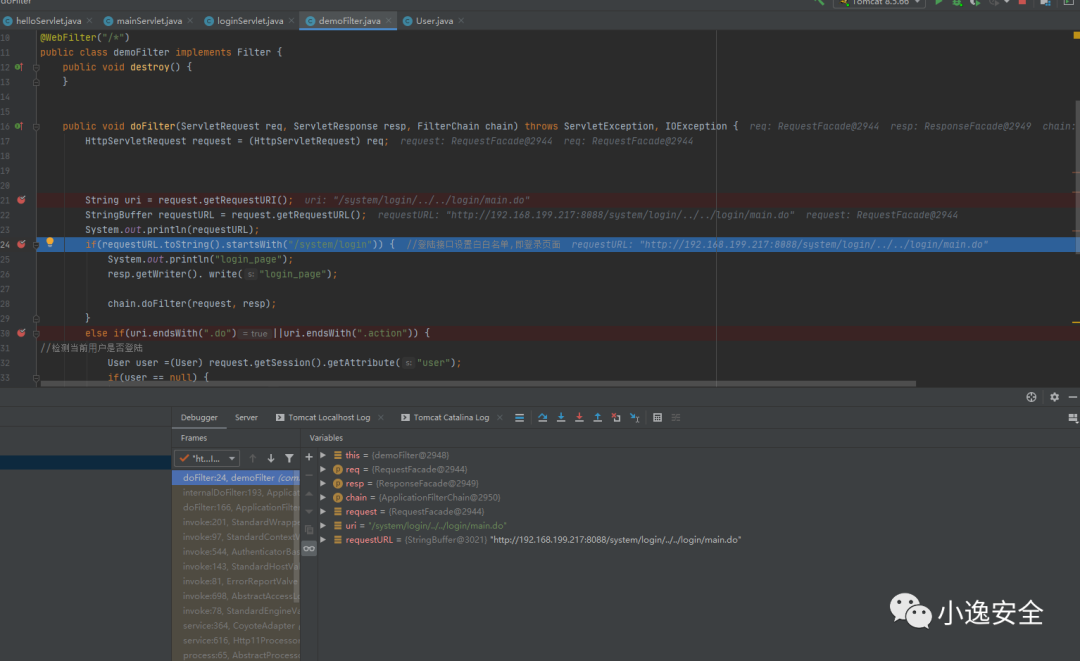Collapse the doFilter method fold on line 16
Screen dimensions: 1080x661
pyautogui.click(x=36, y=127)
